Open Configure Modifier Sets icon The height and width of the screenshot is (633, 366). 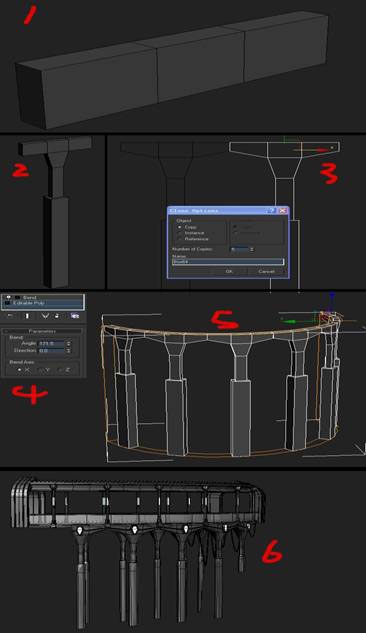pyautogui.click(x=75, y=316)
